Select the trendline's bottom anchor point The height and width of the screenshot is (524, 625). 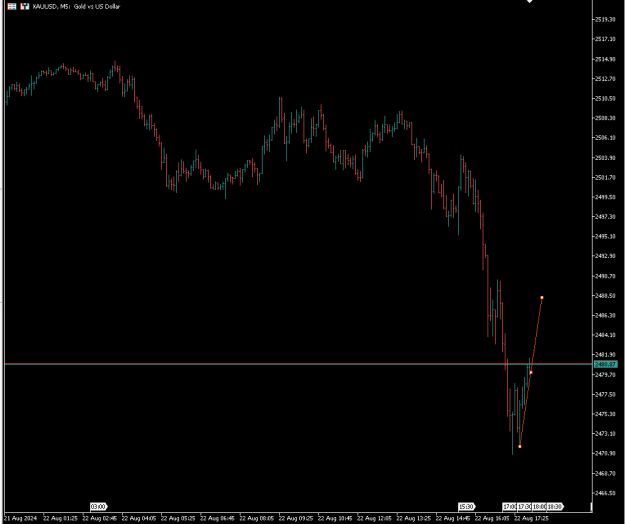(x=520, y=446)
